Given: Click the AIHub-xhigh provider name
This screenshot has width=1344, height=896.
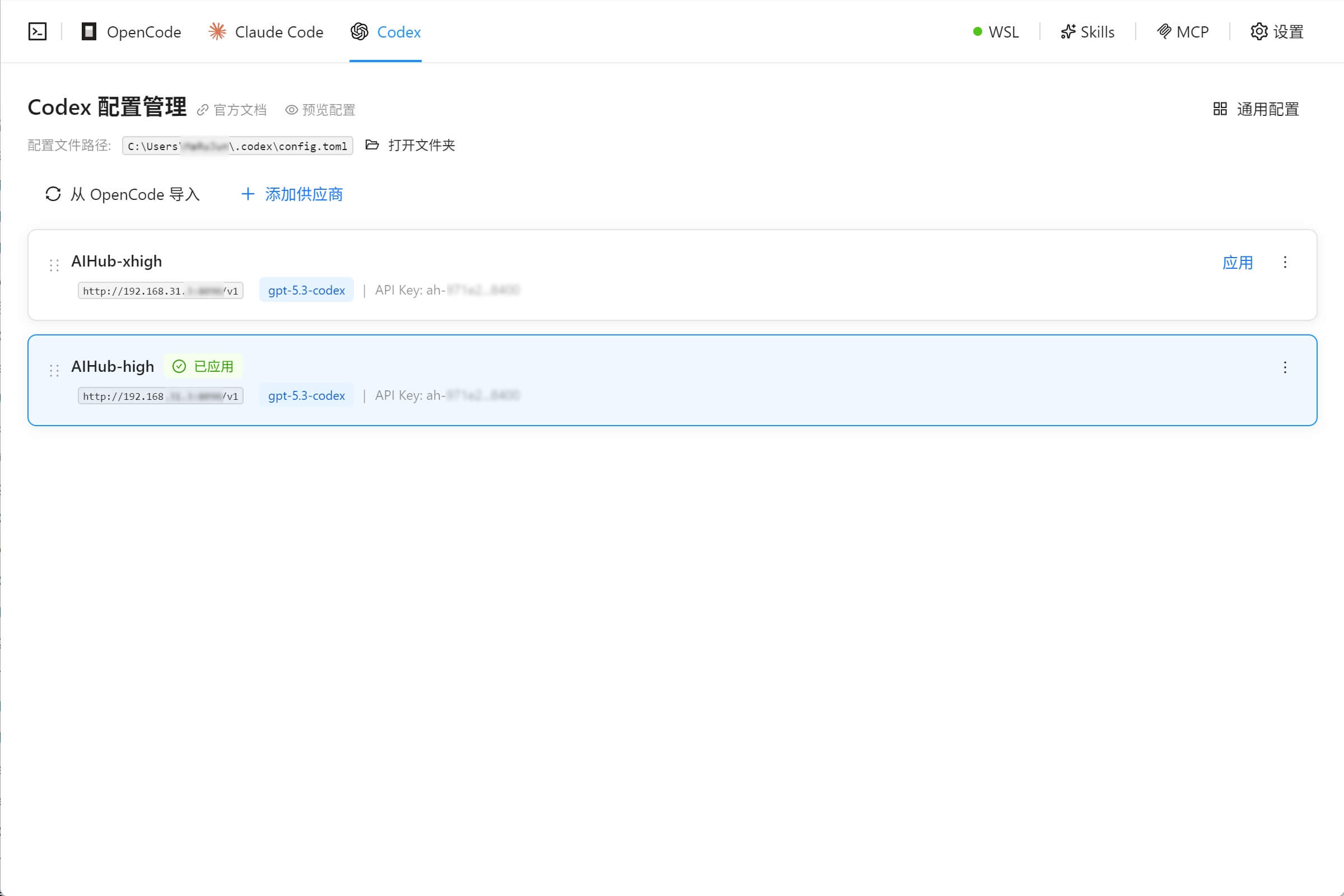Looking at the screenshot, I should pos(116,261).
